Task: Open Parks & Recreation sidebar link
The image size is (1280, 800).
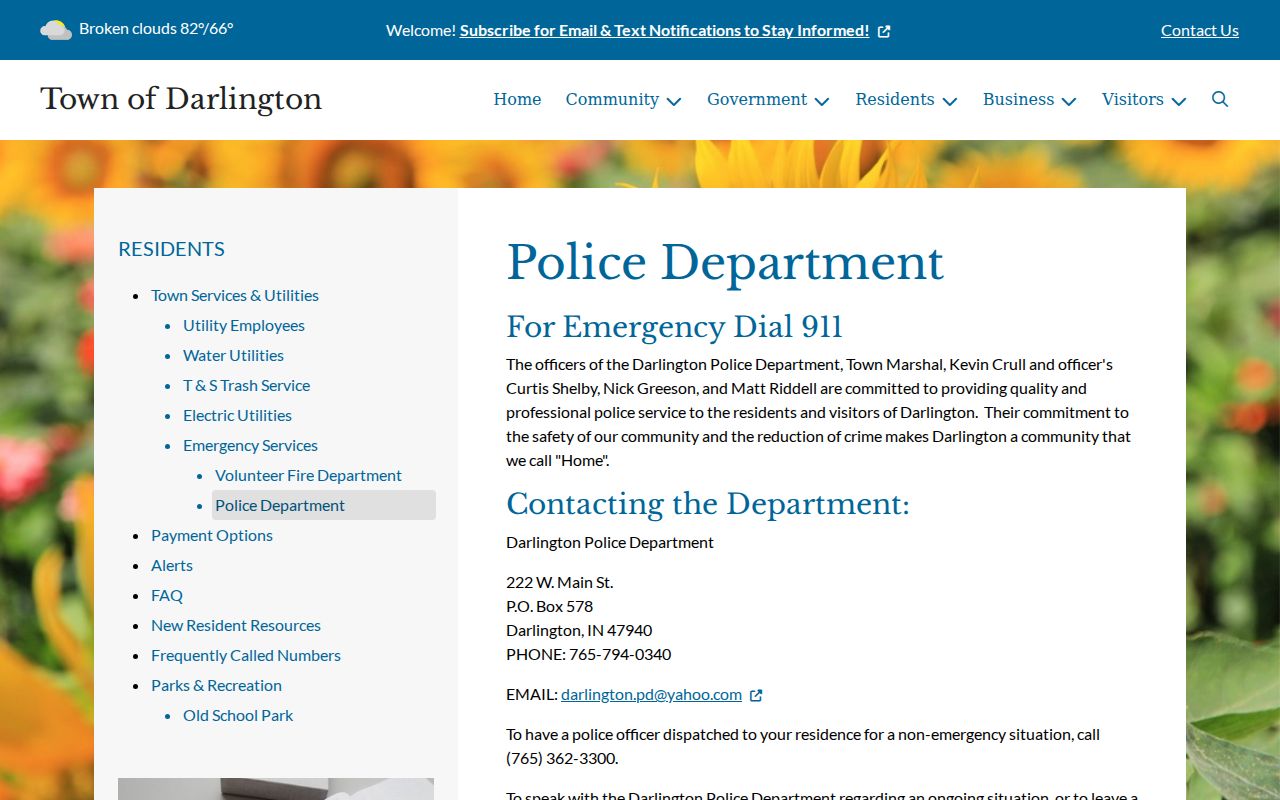Action: click(x=216, y=685)
